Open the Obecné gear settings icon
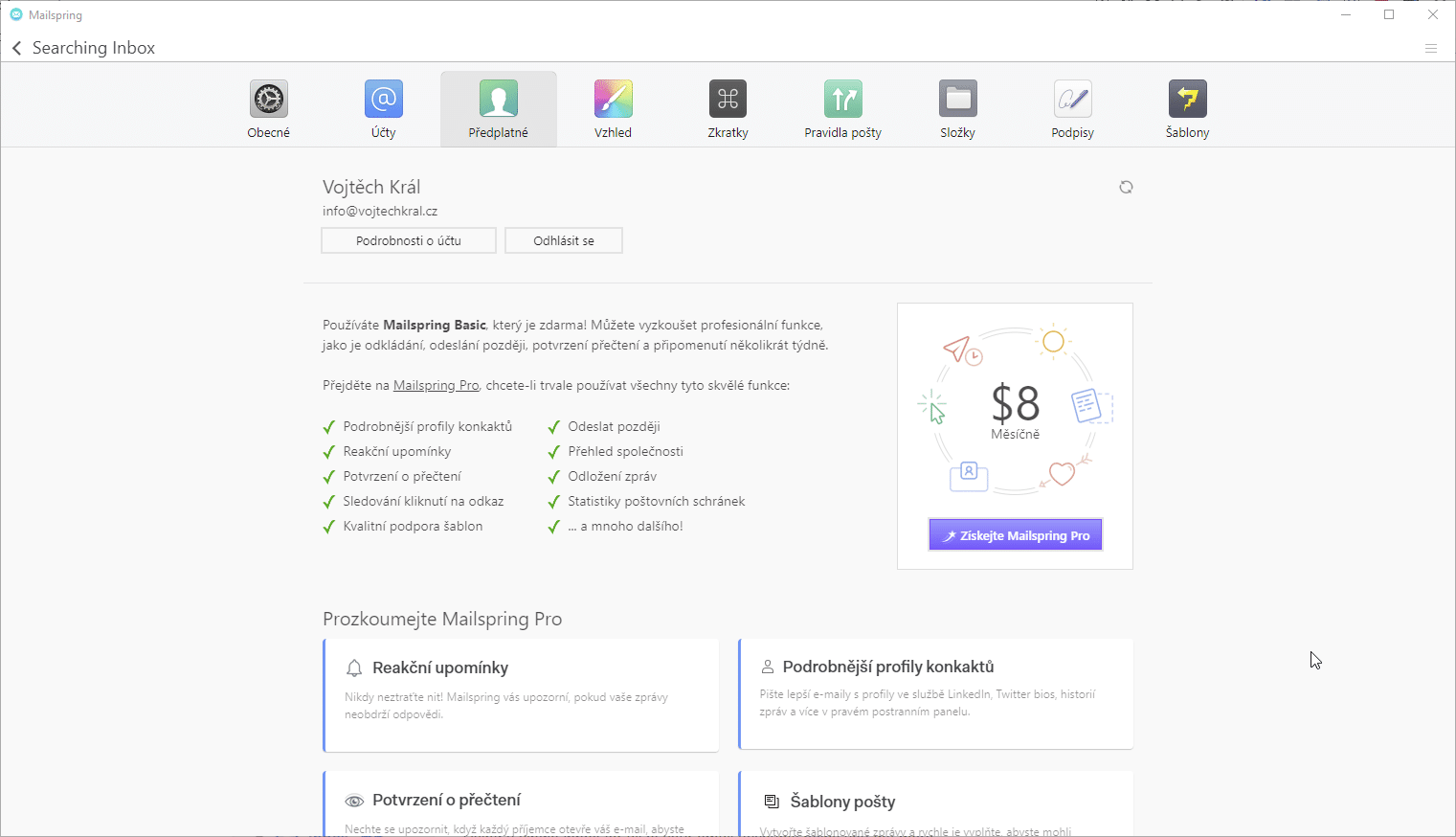The height and width of the screenshot is (837, 1456). [x=269, y=100]
